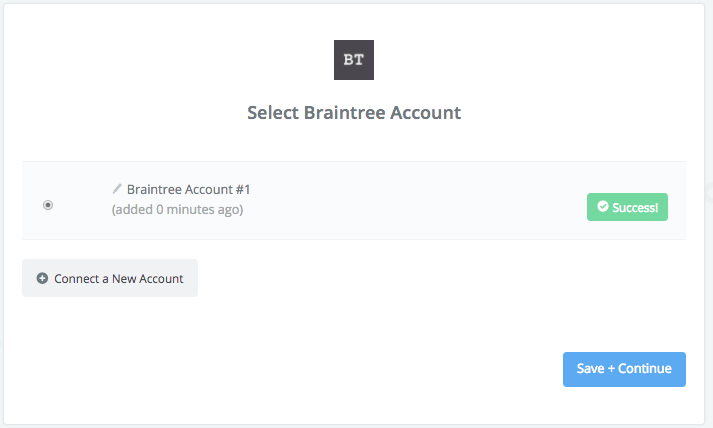Click the blue Save + Continue button
Image resolution: width=713 pixels, height=428 pixels.
tap(624, 369)
